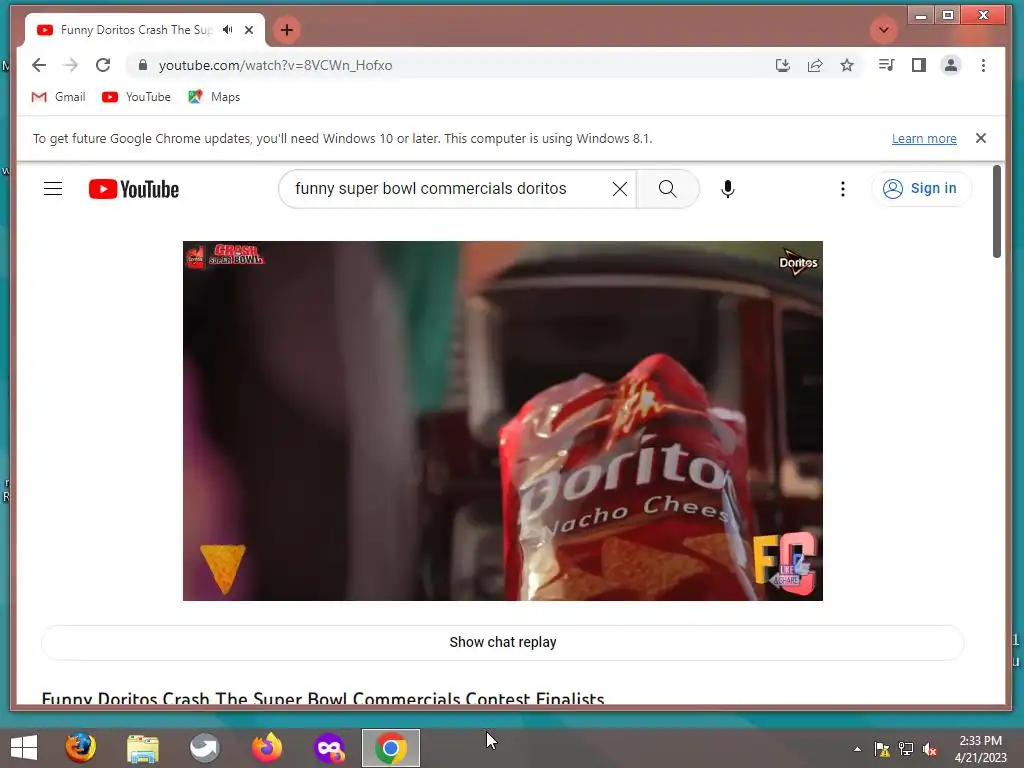The image size is (1024, 768).
Task: Open Chrome's three-dot menu
Action: tap(983, 65)
